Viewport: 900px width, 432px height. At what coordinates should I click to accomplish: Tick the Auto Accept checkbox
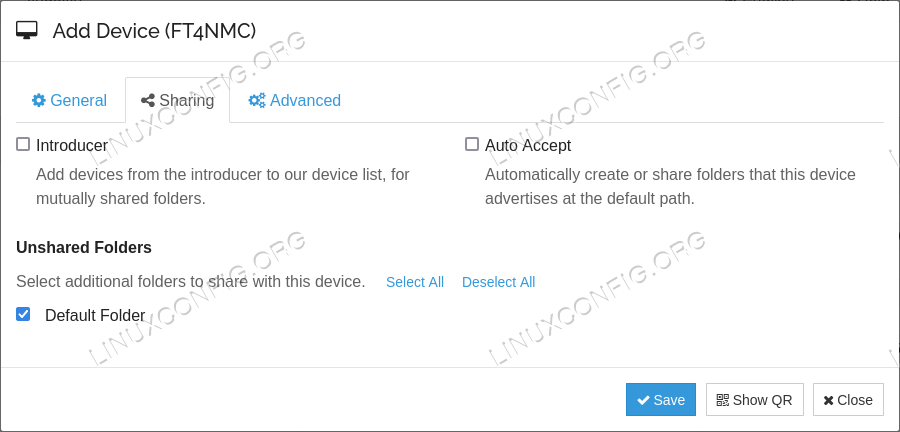(x=472, y=144)
